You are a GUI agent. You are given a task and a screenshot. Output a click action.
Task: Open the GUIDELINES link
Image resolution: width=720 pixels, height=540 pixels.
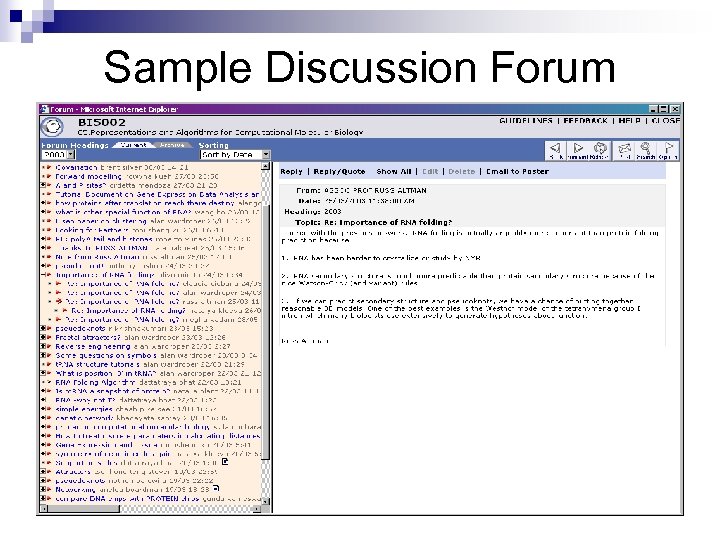526,121
